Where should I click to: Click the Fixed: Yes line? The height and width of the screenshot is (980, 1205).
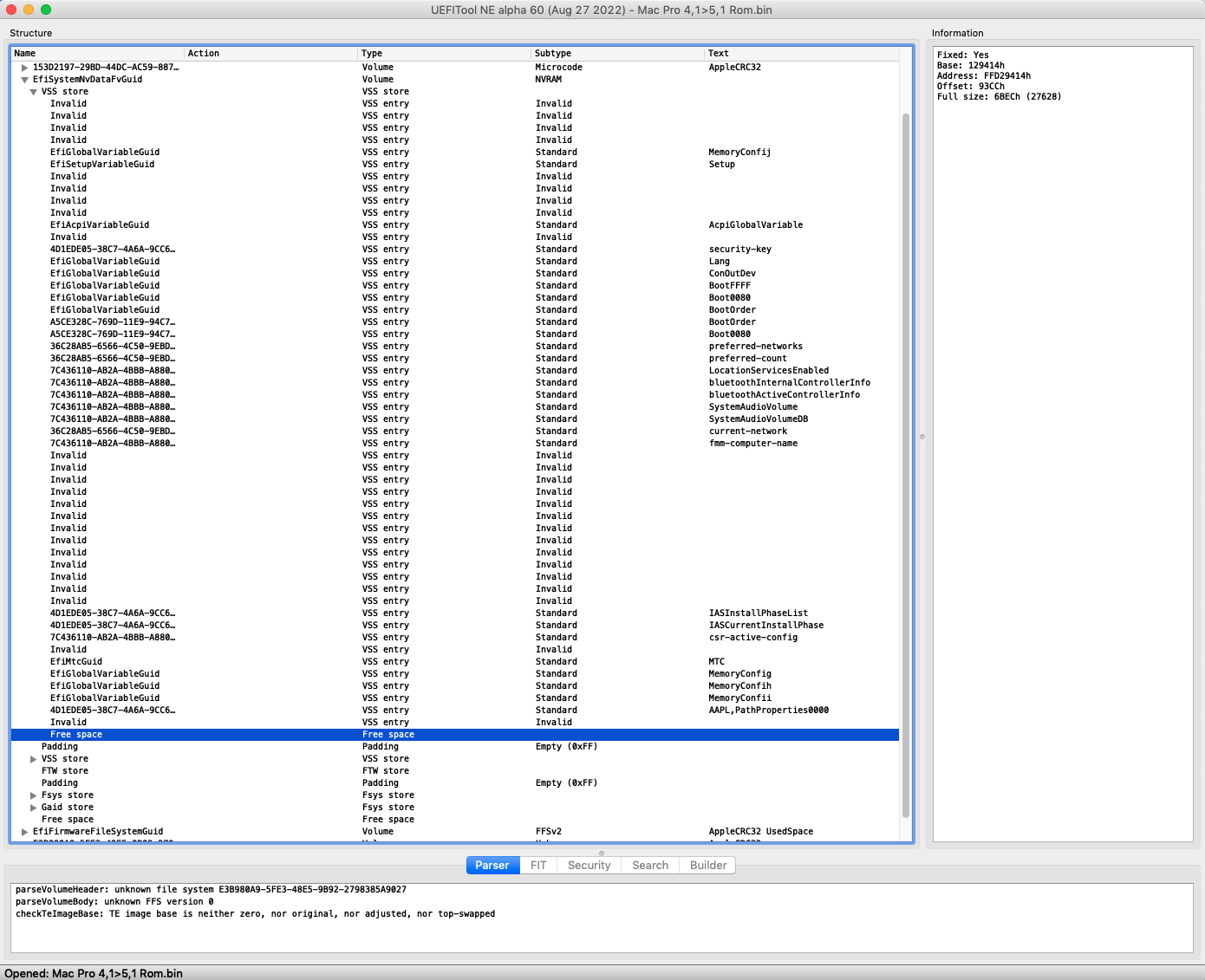coord(962,55)
